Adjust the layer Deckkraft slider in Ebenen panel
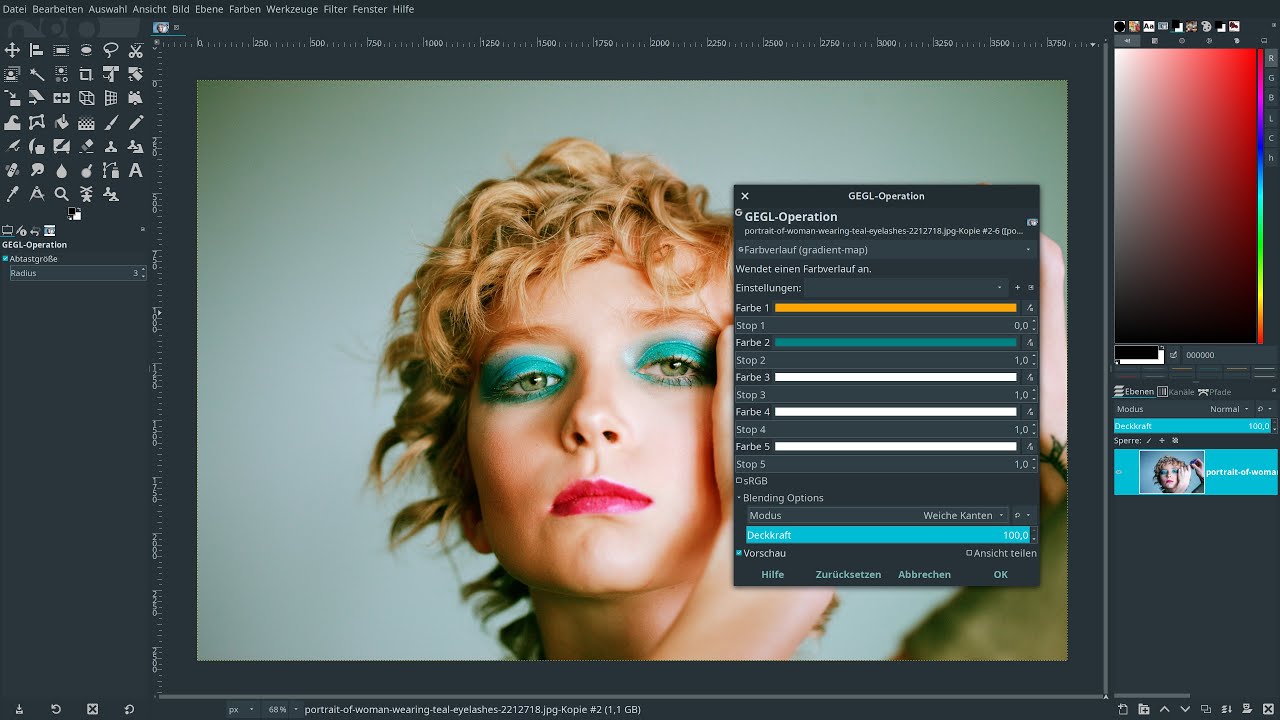 point(1192,426)
